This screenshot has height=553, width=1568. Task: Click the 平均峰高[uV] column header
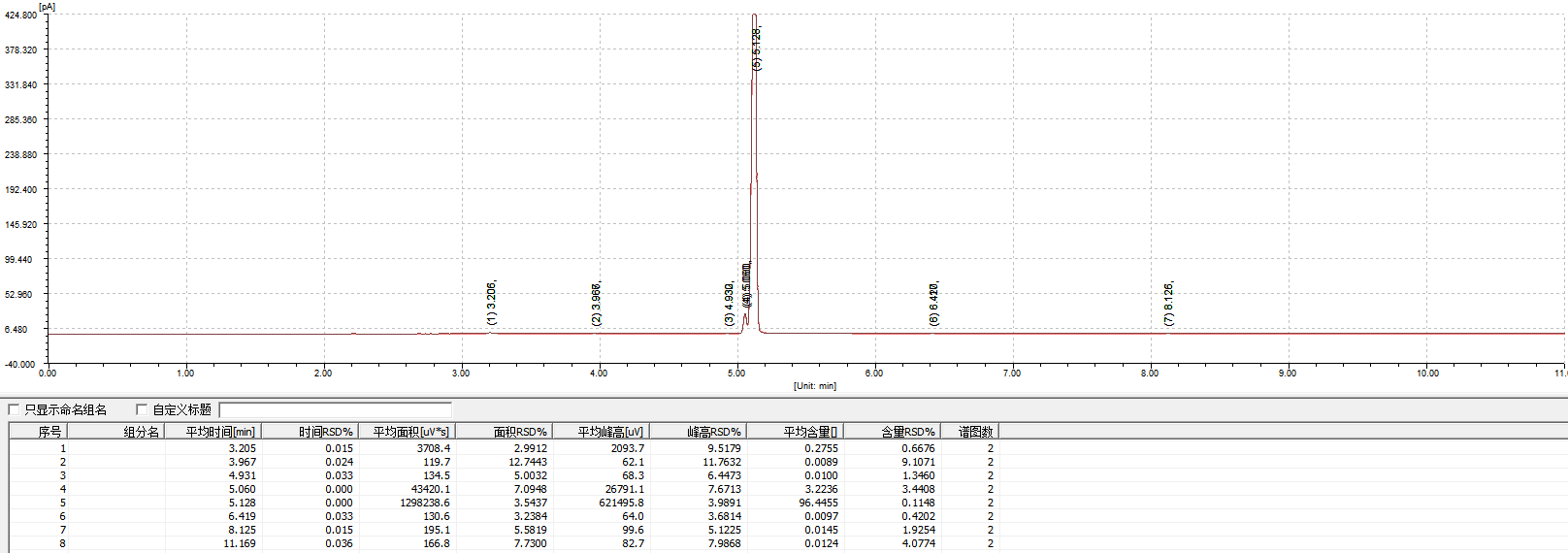pos(602,432)
